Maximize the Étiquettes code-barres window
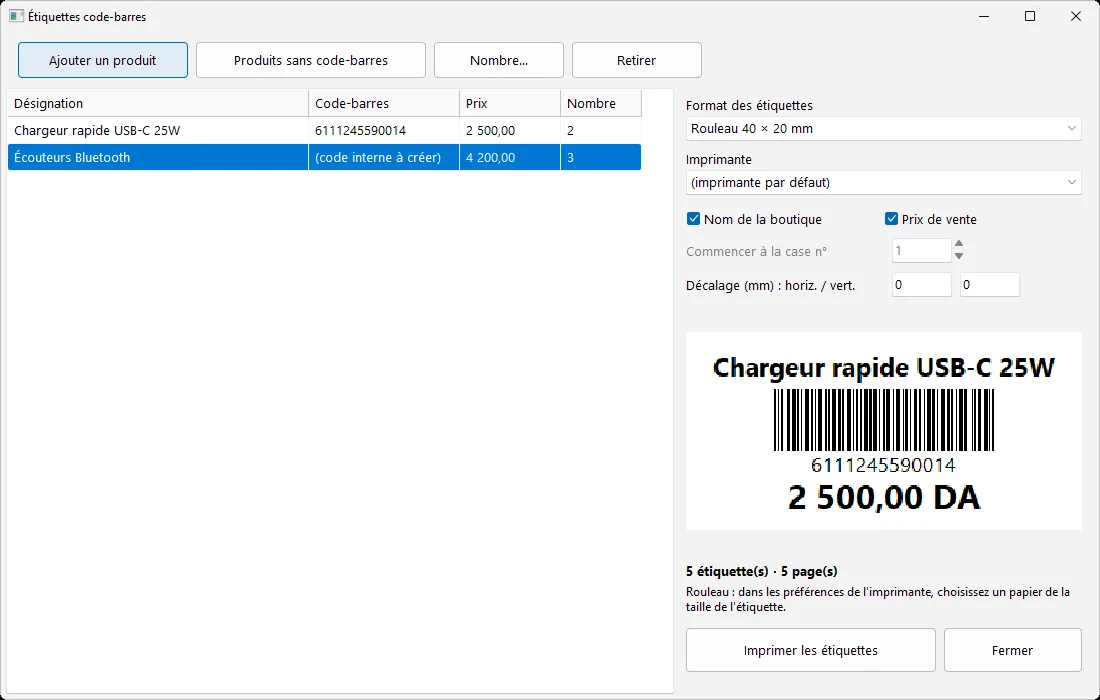Screen dimensions: 1100x700 tap(1030, 16)
